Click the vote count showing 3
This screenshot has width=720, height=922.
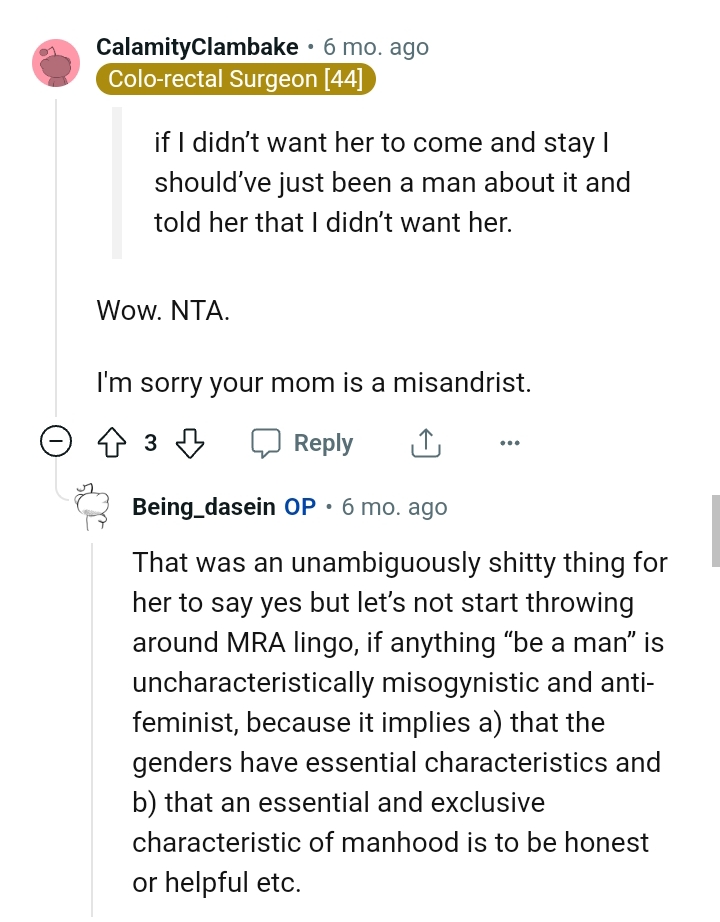point(150,442)
